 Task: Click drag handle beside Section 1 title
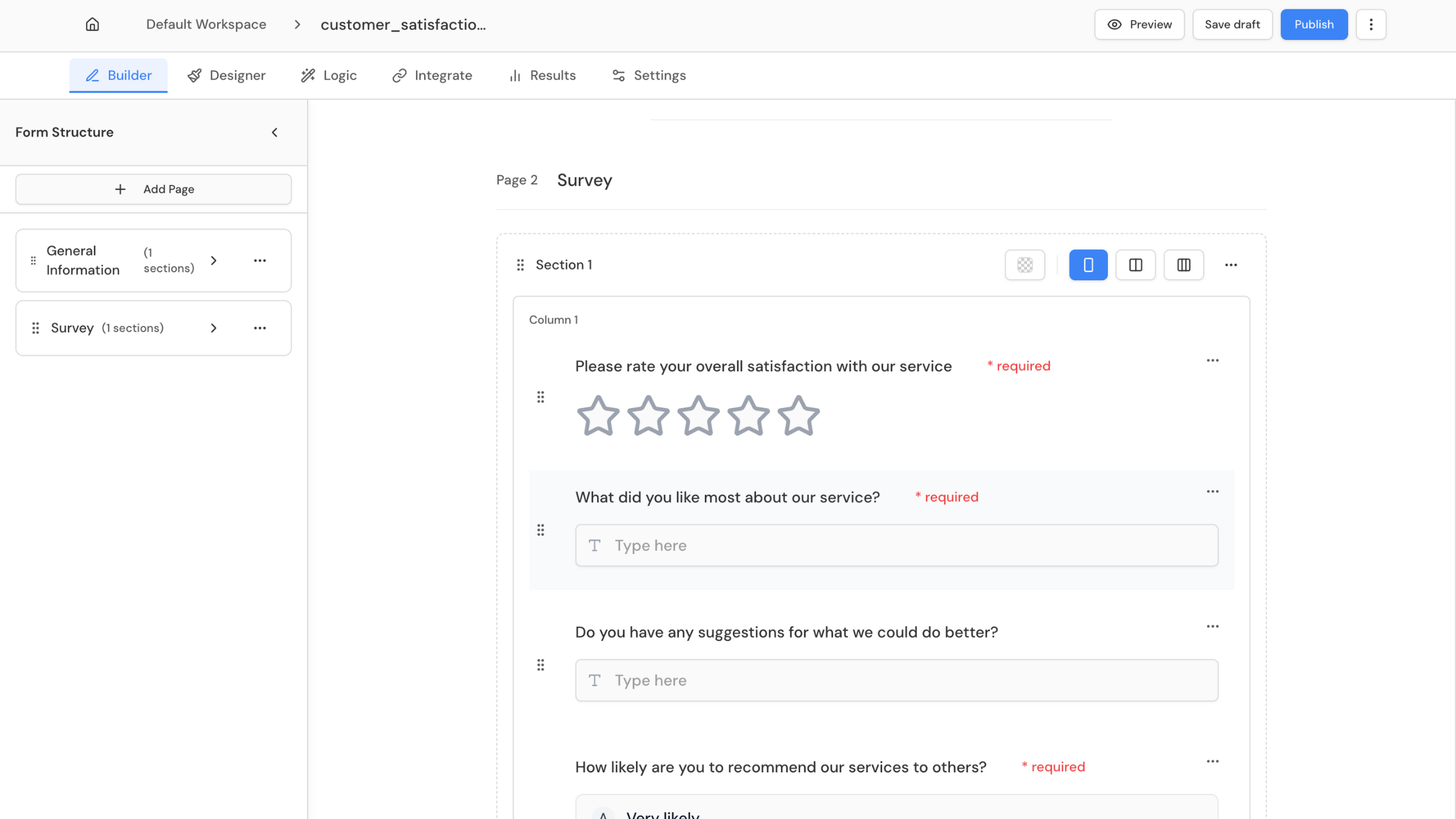coord(520,265)
